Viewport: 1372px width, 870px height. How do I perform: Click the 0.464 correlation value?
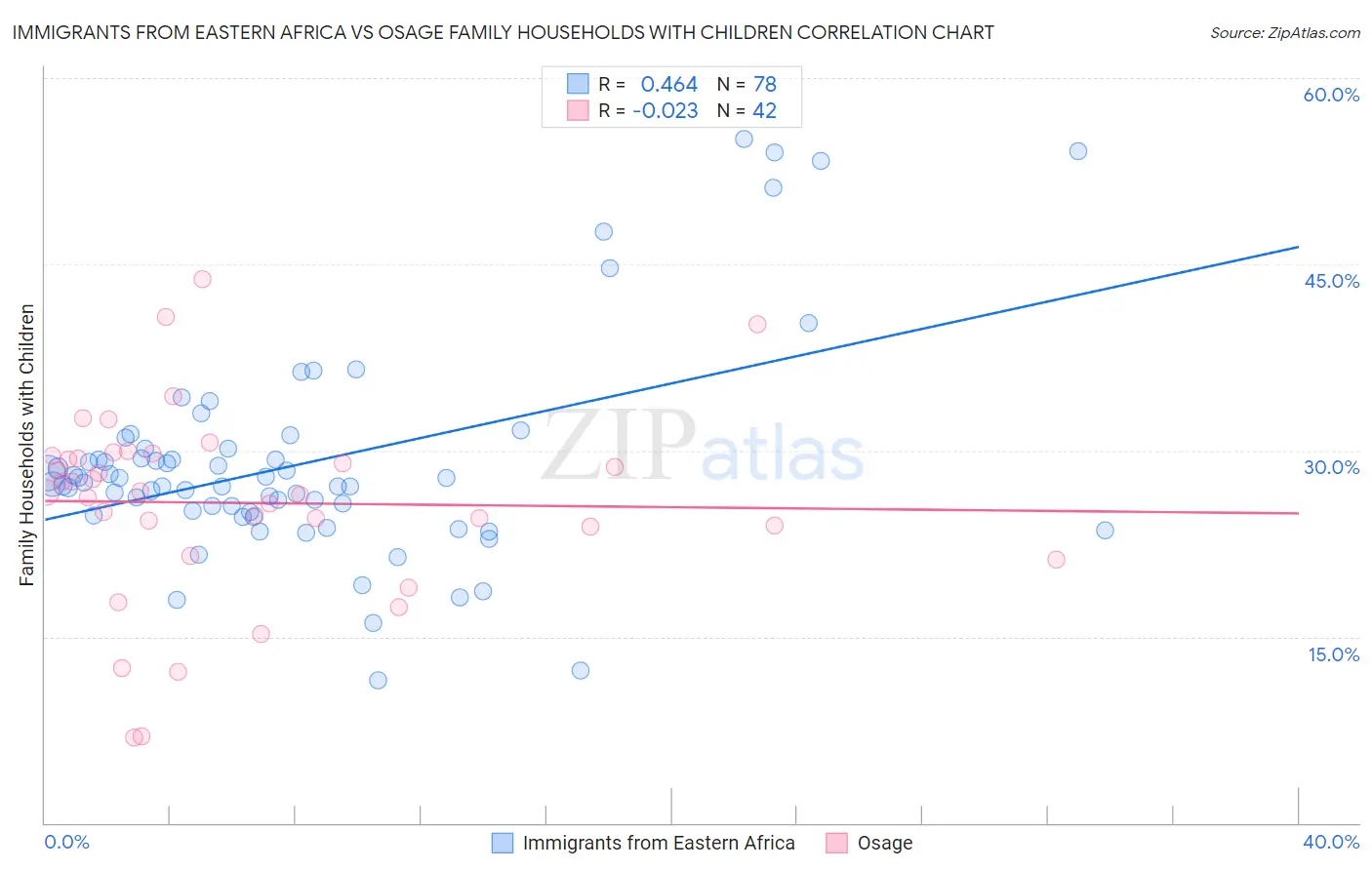pyautogui.click(x=669, y=84)
